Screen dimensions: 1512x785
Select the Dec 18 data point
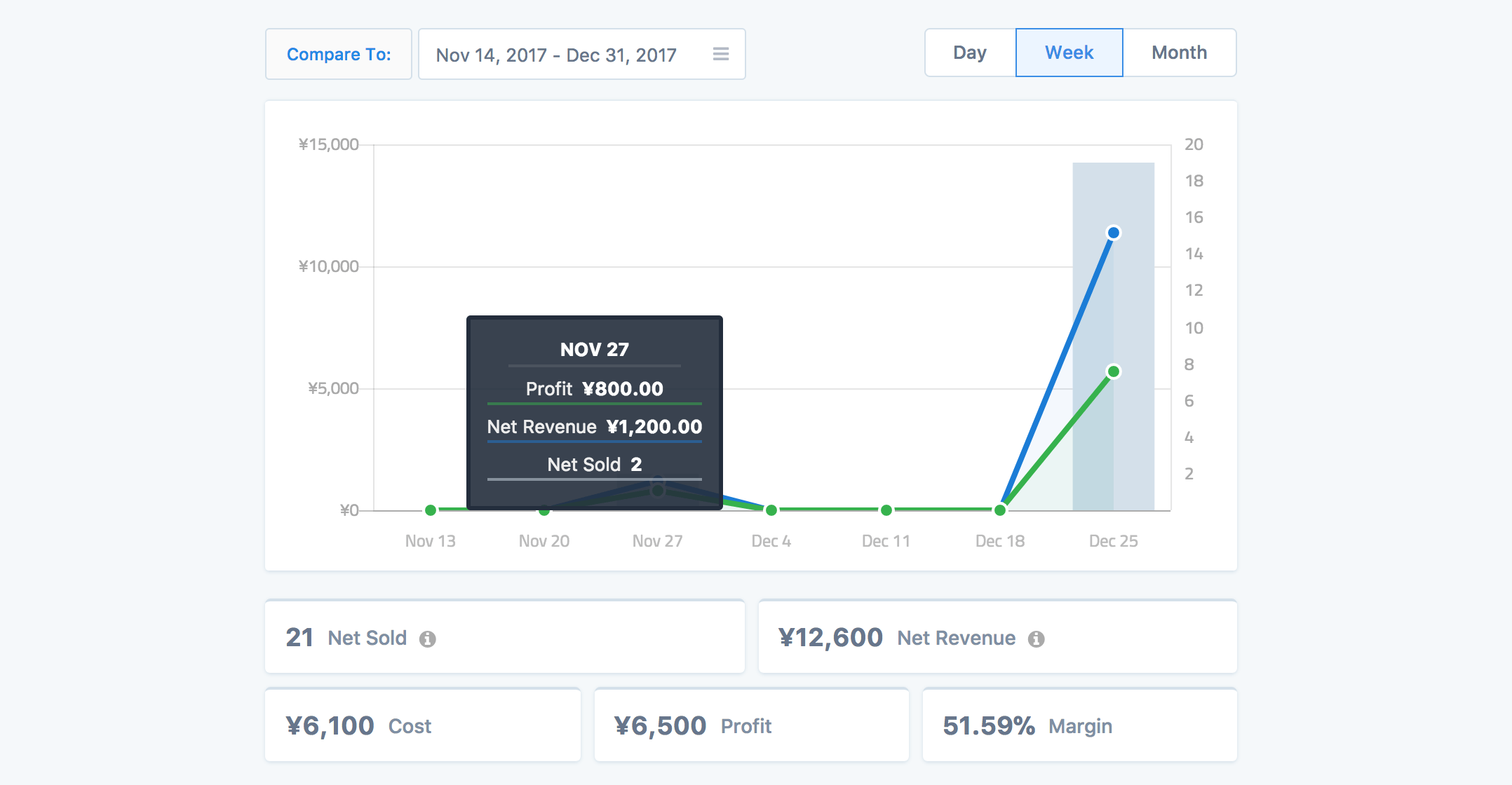click(1000, 510)
